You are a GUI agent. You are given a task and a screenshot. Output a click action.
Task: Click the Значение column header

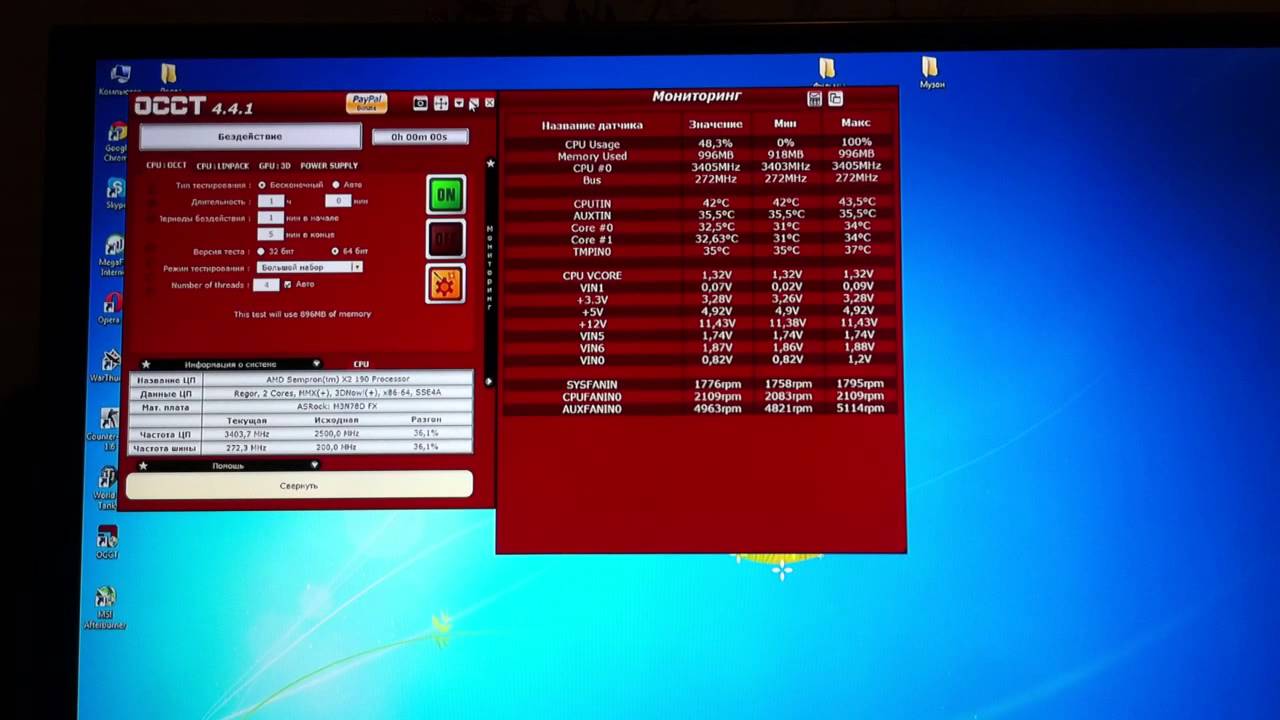[715, 124]
